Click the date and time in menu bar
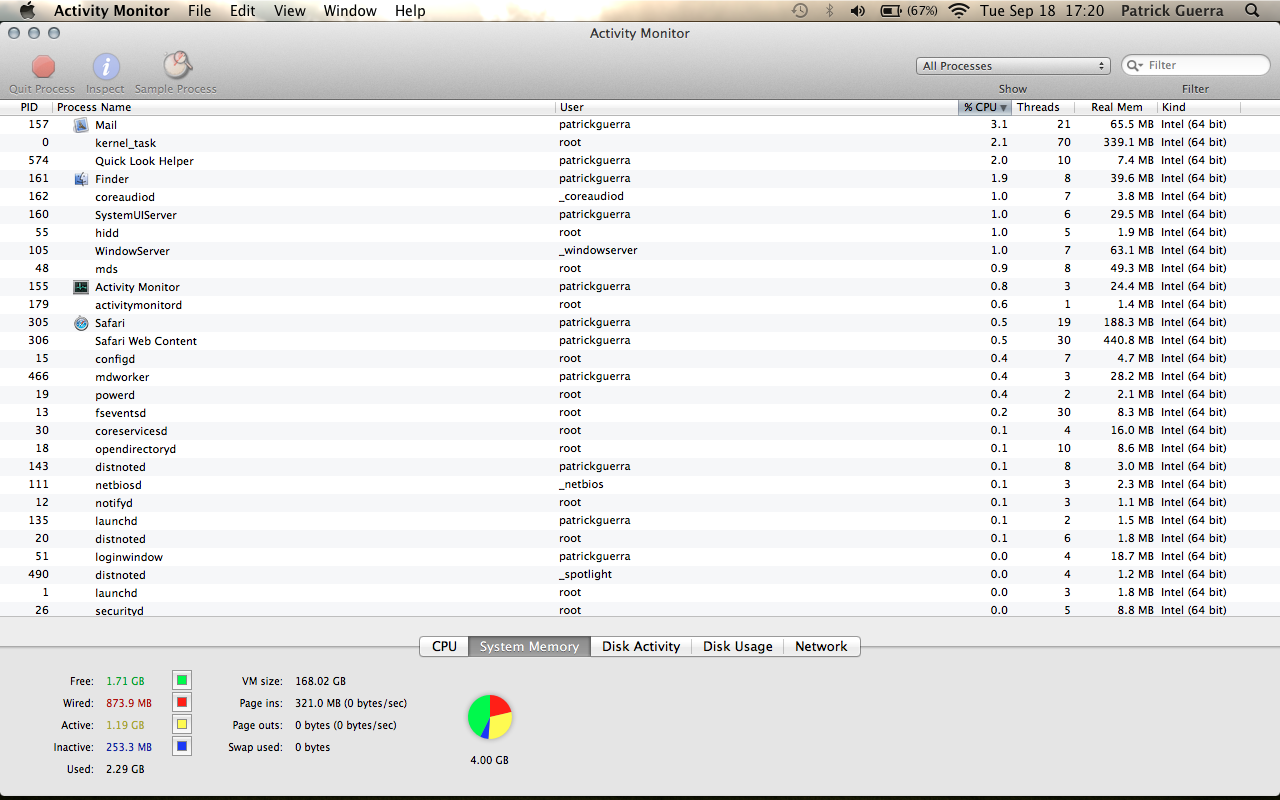The image size is (1280, 800). (x=1042, y=11)
